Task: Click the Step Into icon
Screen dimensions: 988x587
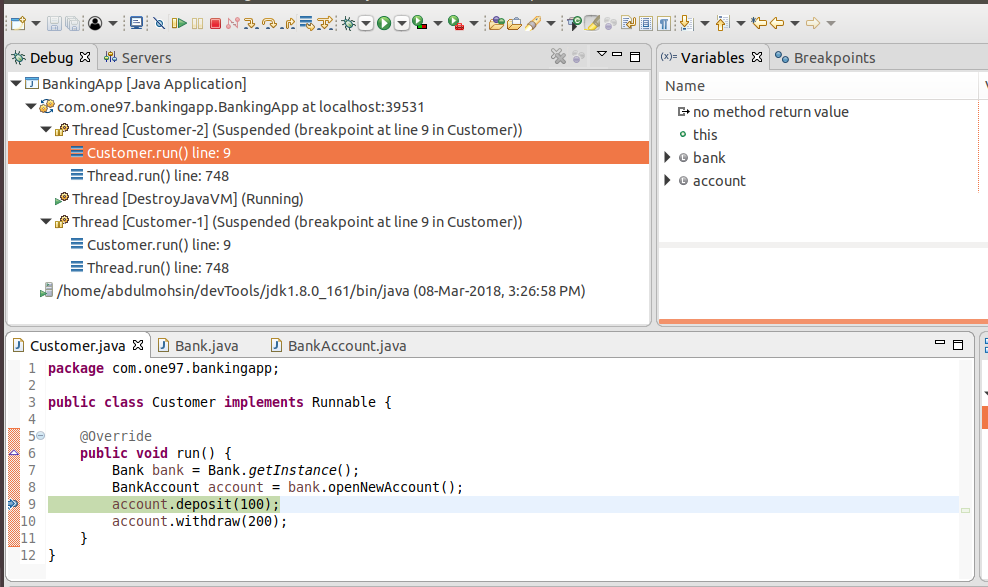Action: (250, 22)
